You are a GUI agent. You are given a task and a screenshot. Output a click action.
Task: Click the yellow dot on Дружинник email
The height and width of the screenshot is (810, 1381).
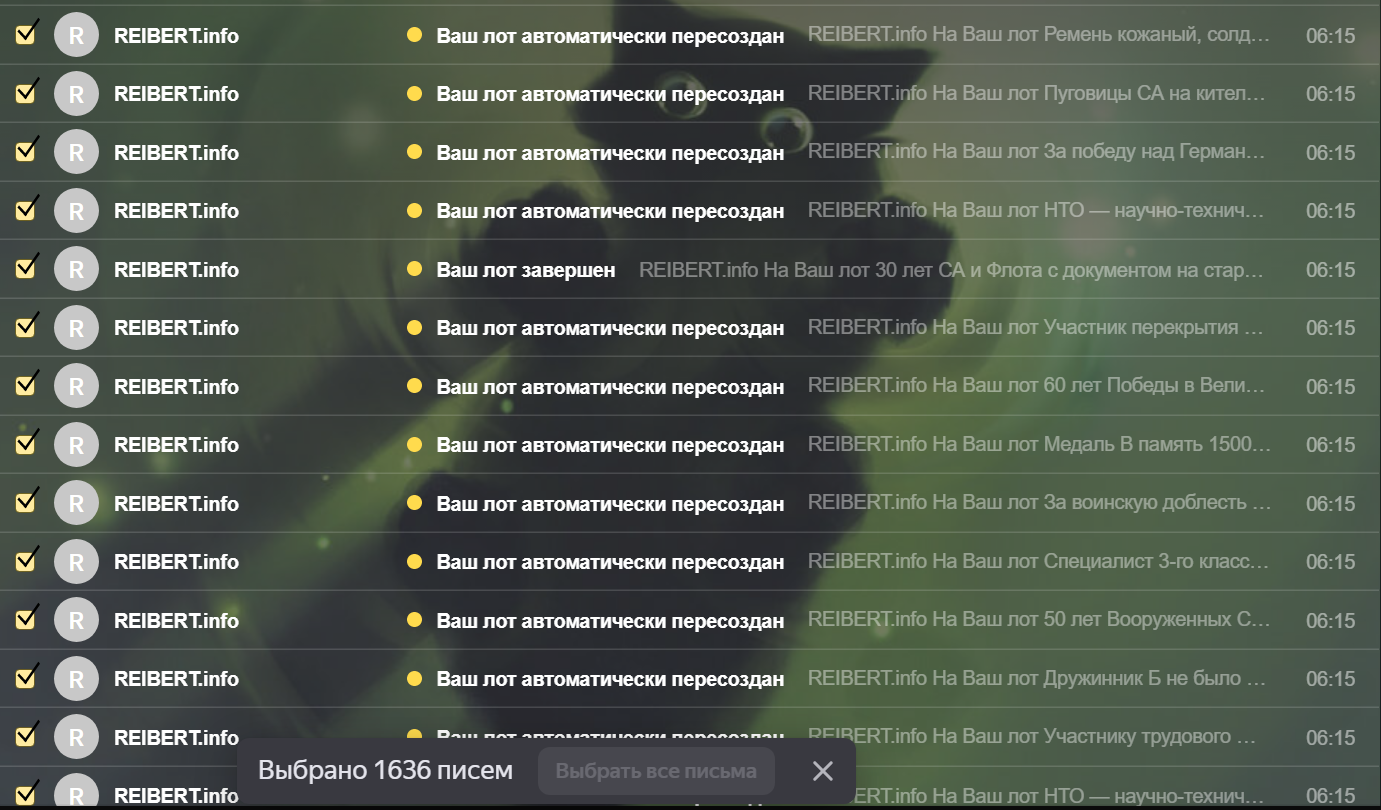[414, 678]
